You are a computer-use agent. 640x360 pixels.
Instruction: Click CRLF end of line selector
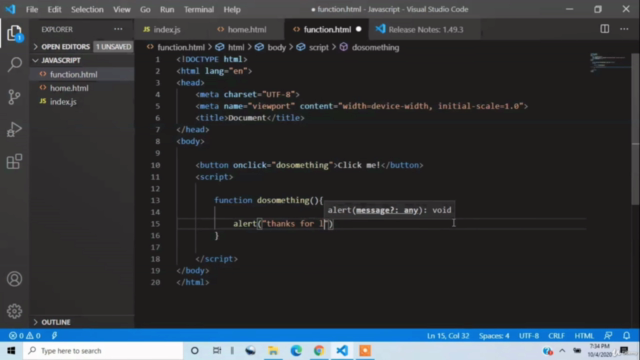coord(556,336)
